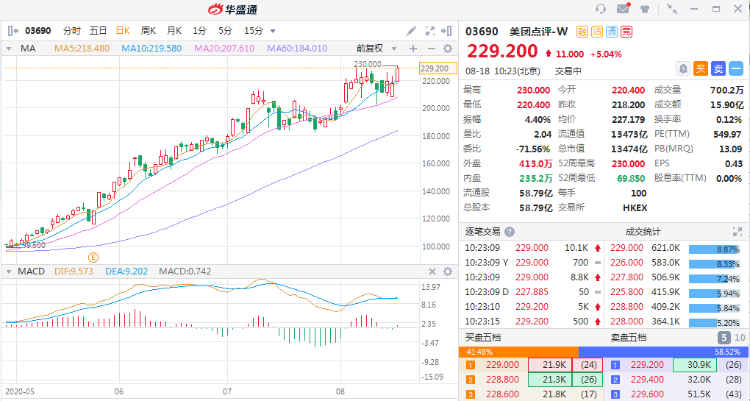Switch to 五日 five-day chart

(98, 31)
